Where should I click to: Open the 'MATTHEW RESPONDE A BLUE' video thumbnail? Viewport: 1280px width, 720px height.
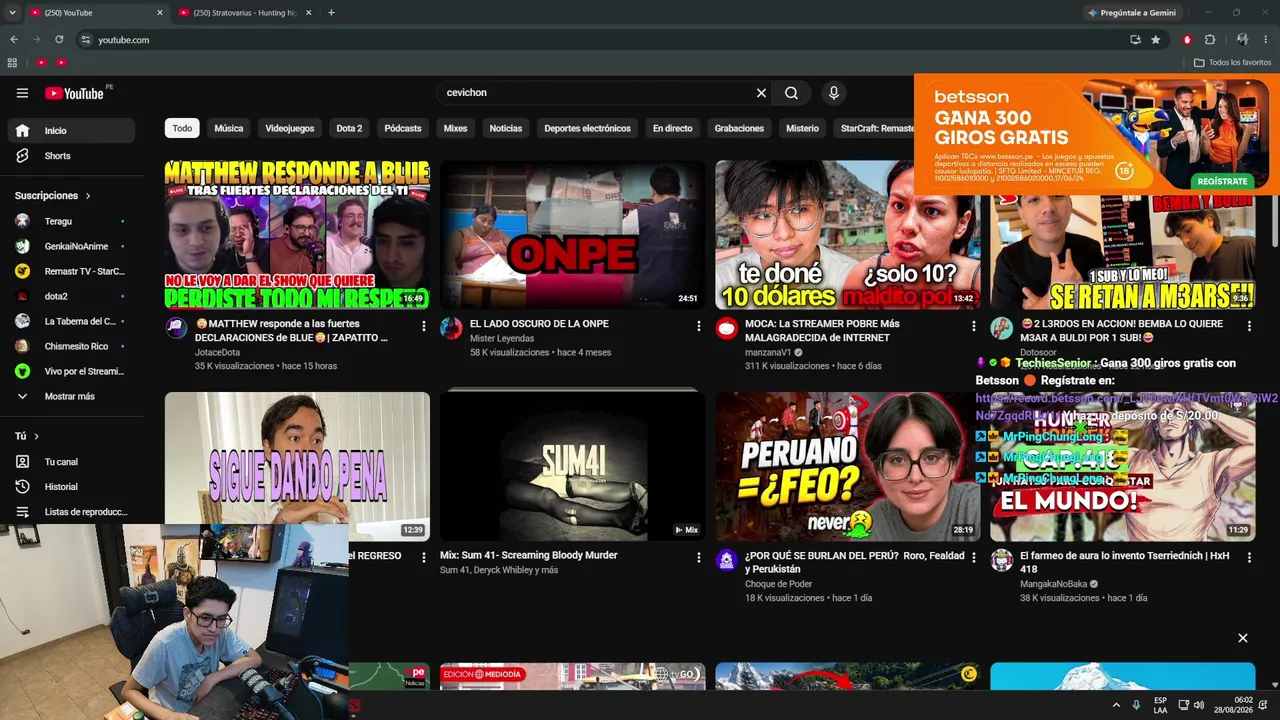297,235
